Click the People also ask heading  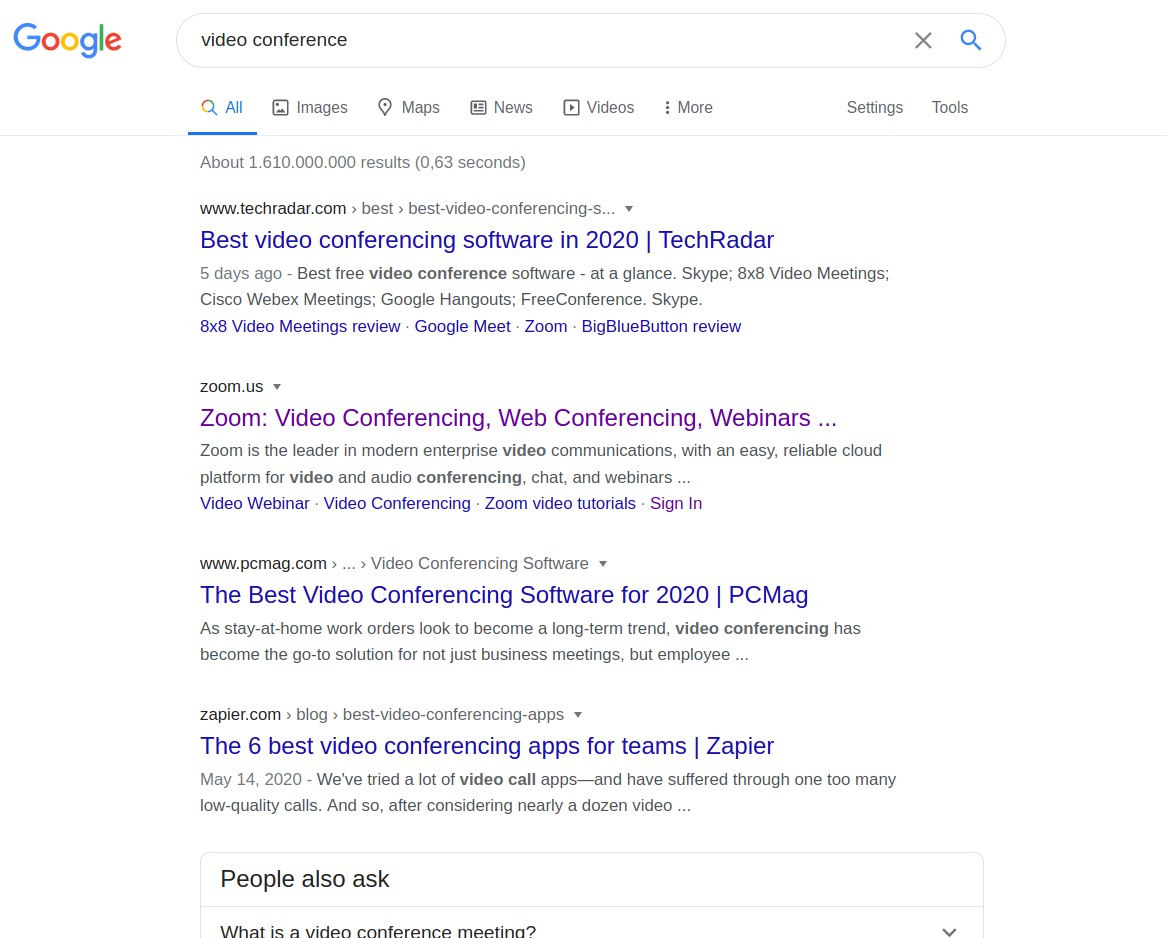click(x=304, y=879)
